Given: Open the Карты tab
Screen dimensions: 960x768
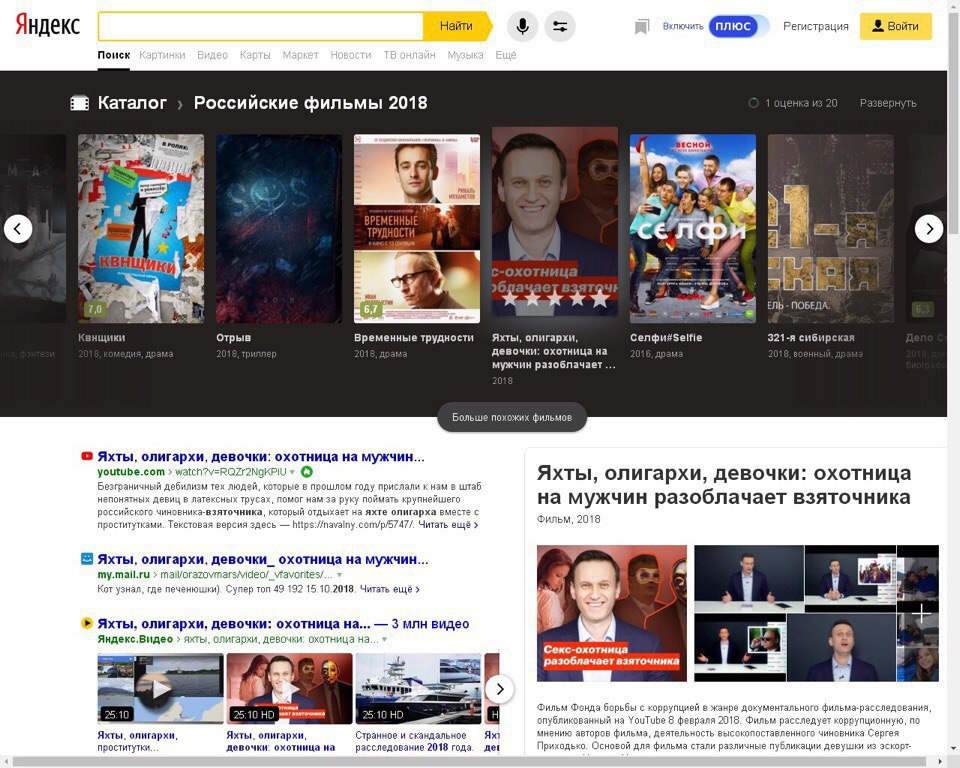Looking at the screenshot, I should click(x=255, y=55).
